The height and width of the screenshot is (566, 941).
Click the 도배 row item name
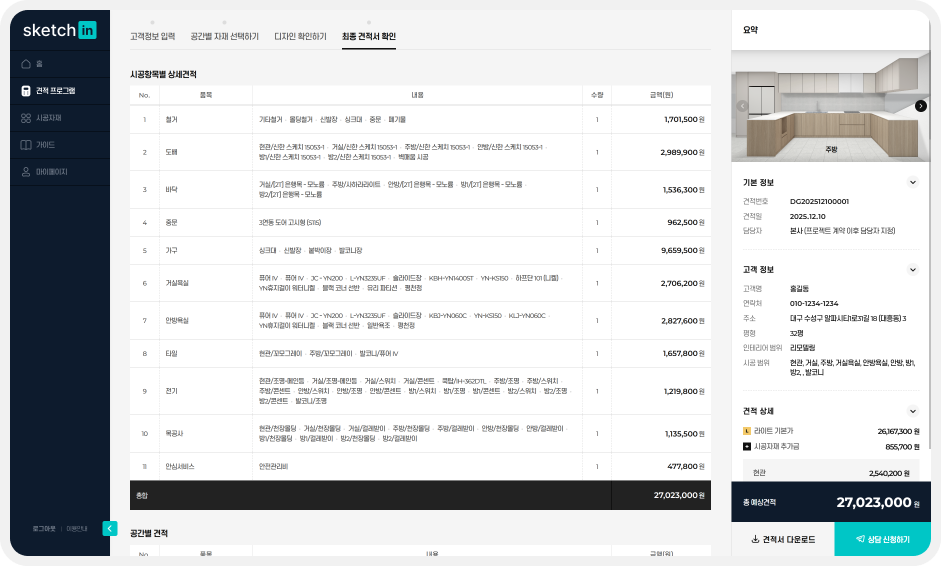pyautogui.click(x=172, y=152)
